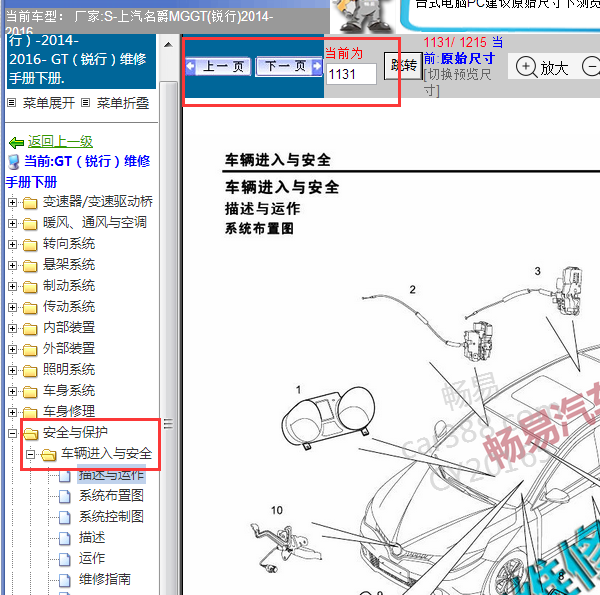Click the sidebar scrollbar up arrow
Viewport: 600px width, 595px height.
point(168,45)
